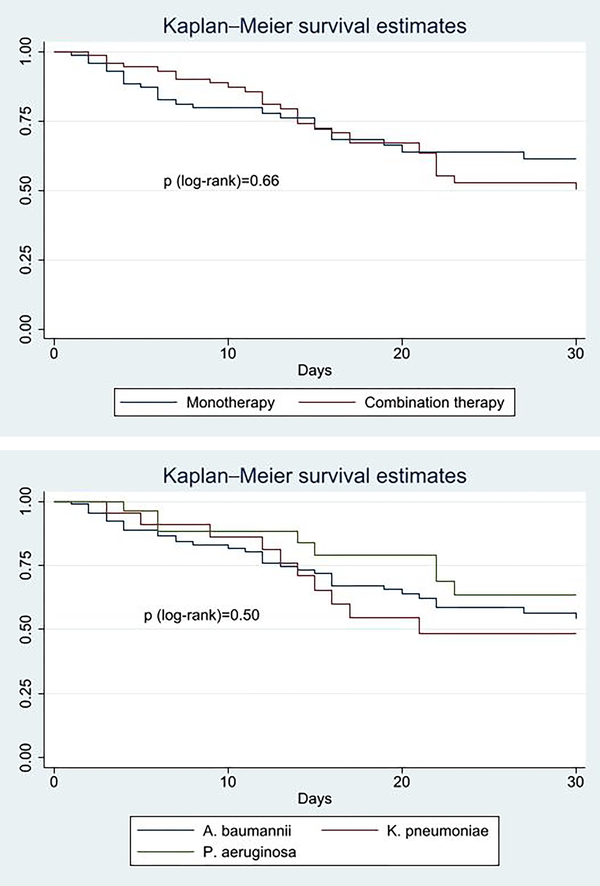Image resolution: width=600 pixels, height=886 pixels.
Task: Click the 20 tick on bottom x-axis
Action: 402,781
